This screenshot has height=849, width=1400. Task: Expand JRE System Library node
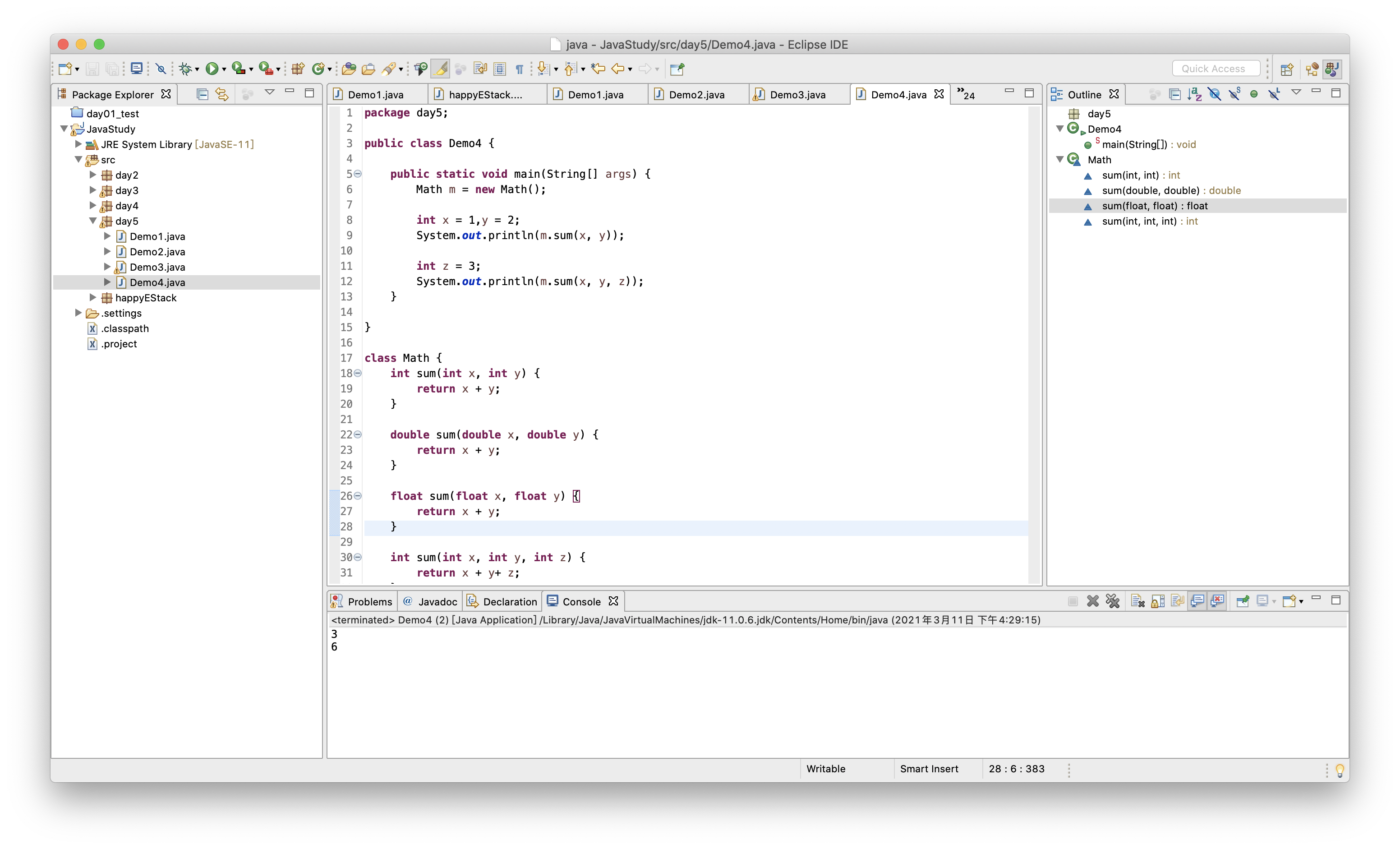(78, 144)
